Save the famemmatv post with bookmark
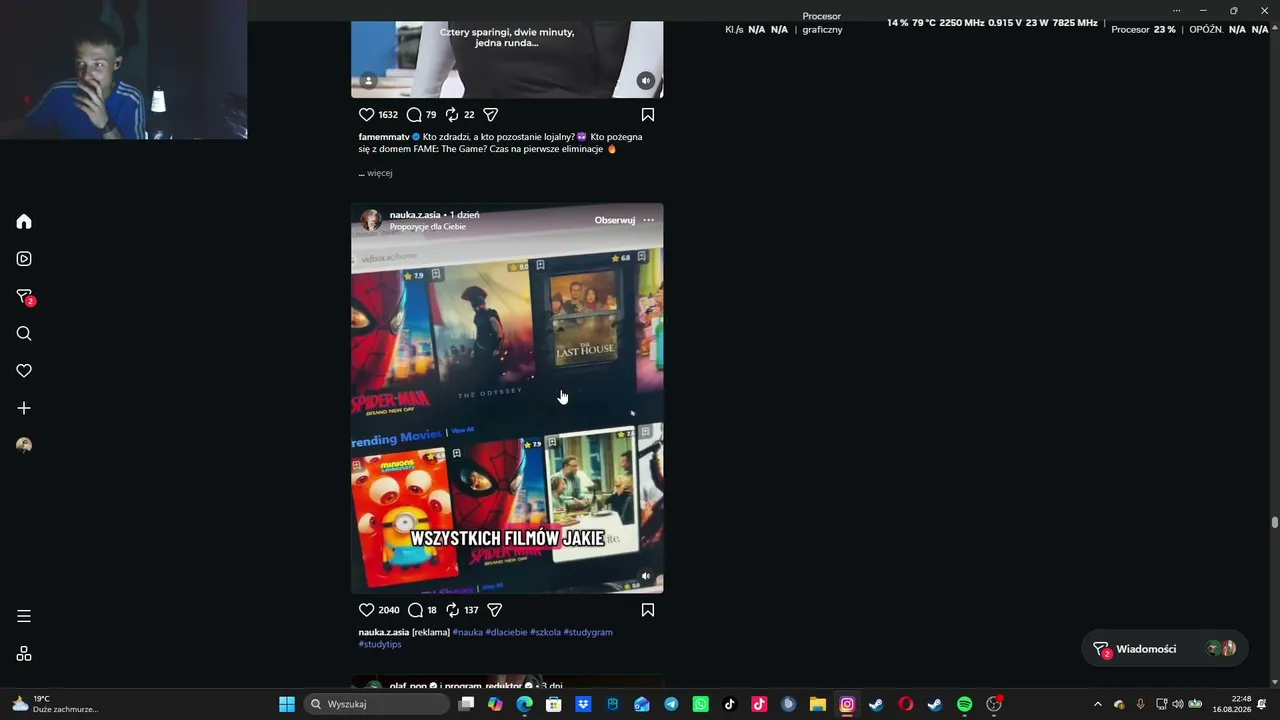 (648, 115)
